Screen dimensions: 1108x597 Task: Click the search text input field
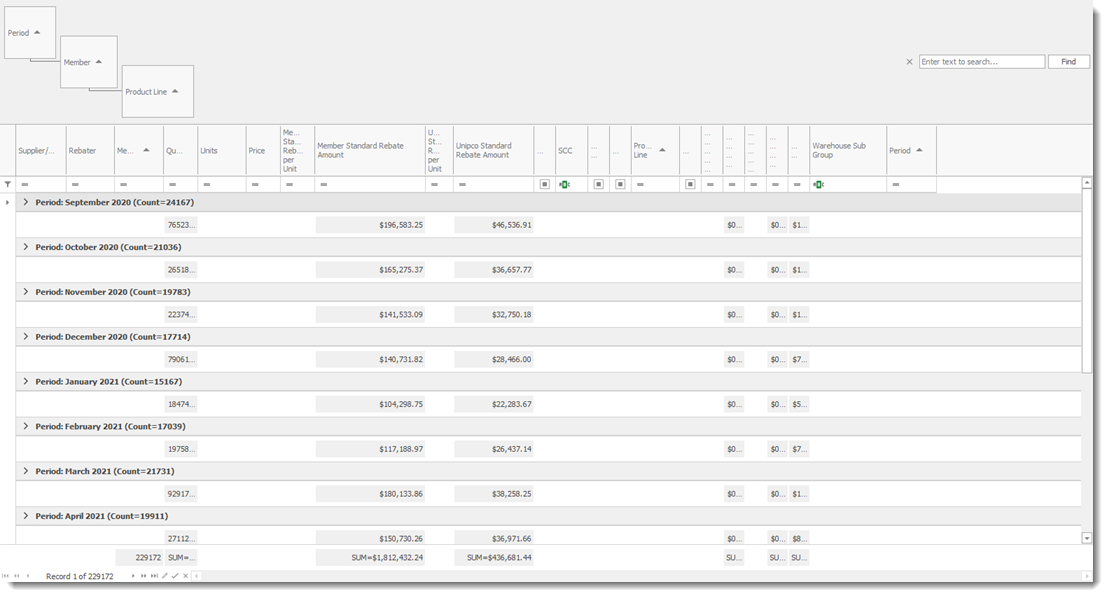click(981, 62)
